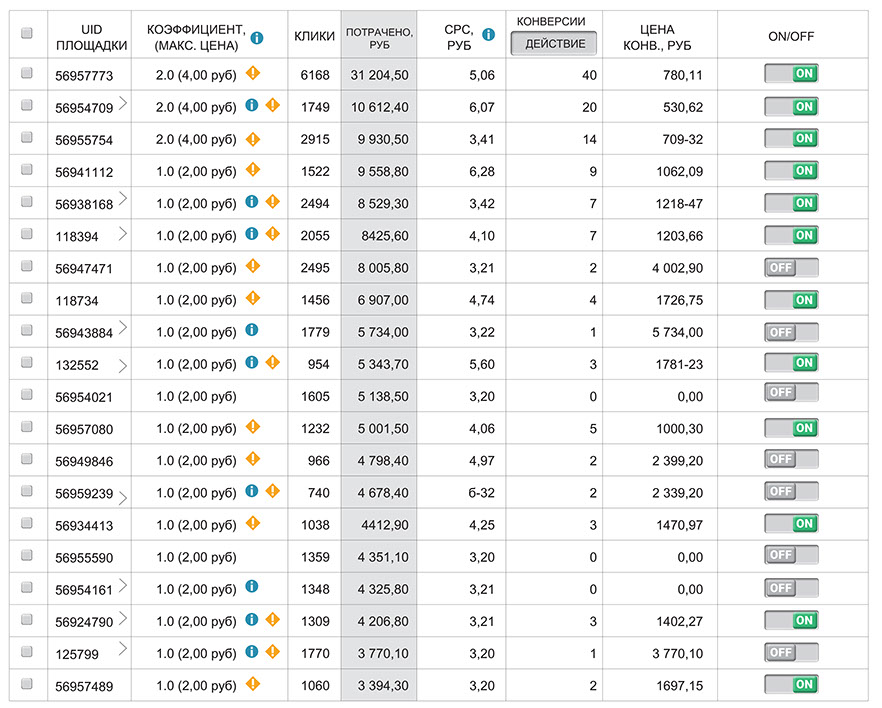Click the ДЕЙСТВИЕ button under Конверсии
882x708 pixels.
[x=554, y=44]
